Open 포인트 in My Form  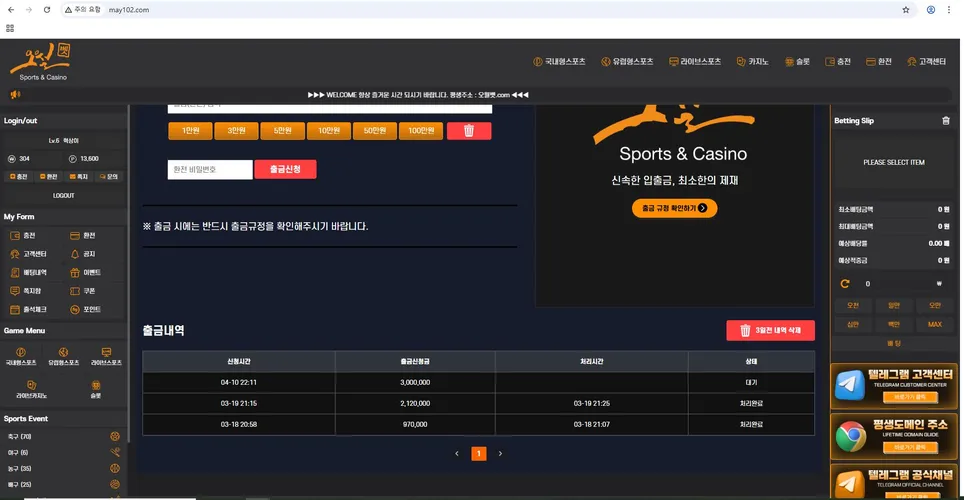(85, 309)
